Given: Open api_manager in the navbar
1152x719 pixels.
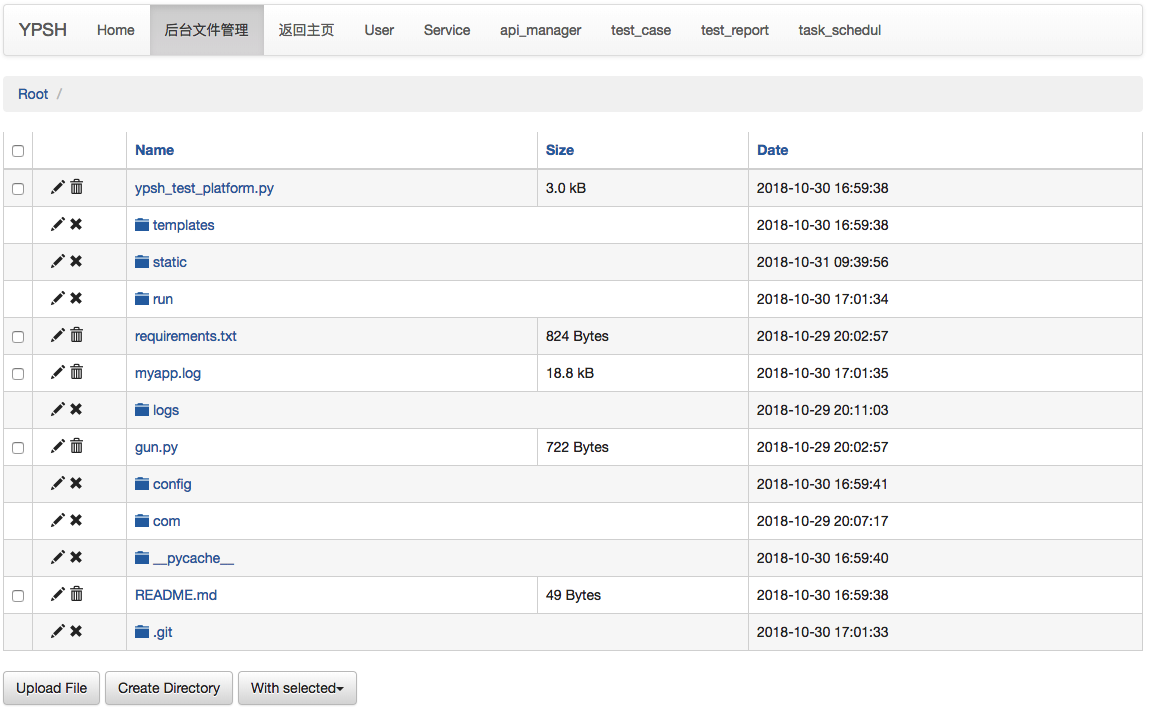Looking at the screenshot, I should 541,30.
